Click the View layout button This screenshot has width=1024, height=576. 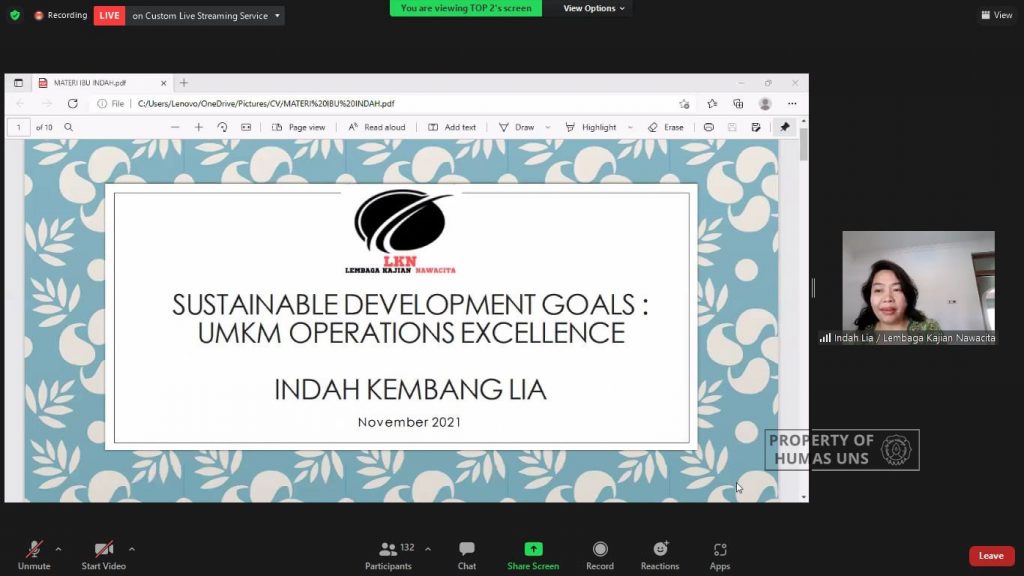[997, 15]
